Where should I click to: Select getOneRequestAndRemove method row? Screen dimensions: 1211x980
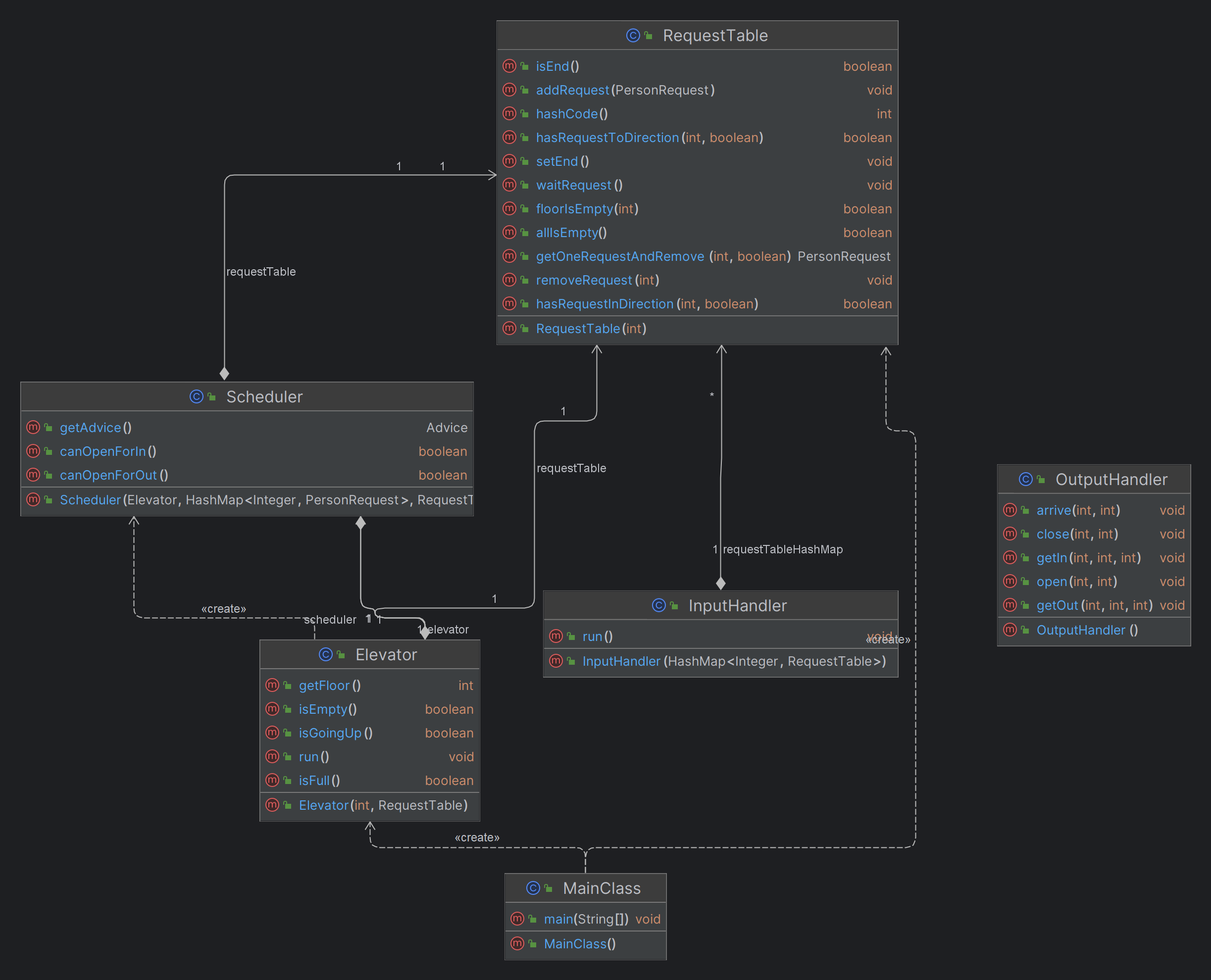pos(697,256)
